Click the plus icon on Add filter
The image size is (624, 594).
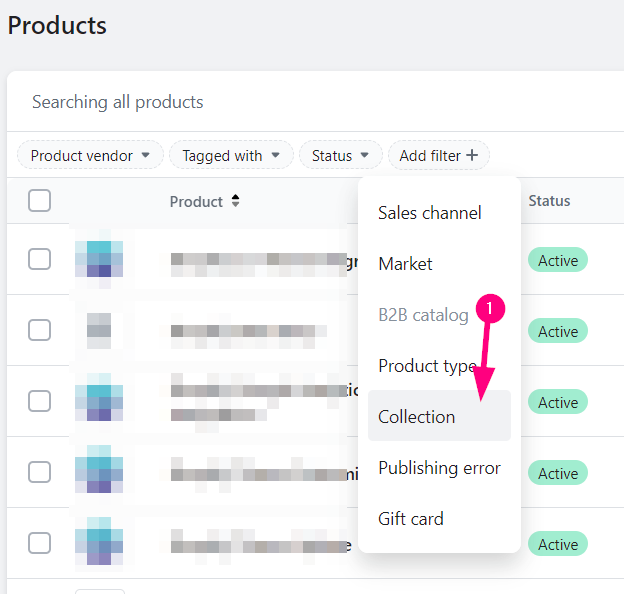[x=472, y=156]
